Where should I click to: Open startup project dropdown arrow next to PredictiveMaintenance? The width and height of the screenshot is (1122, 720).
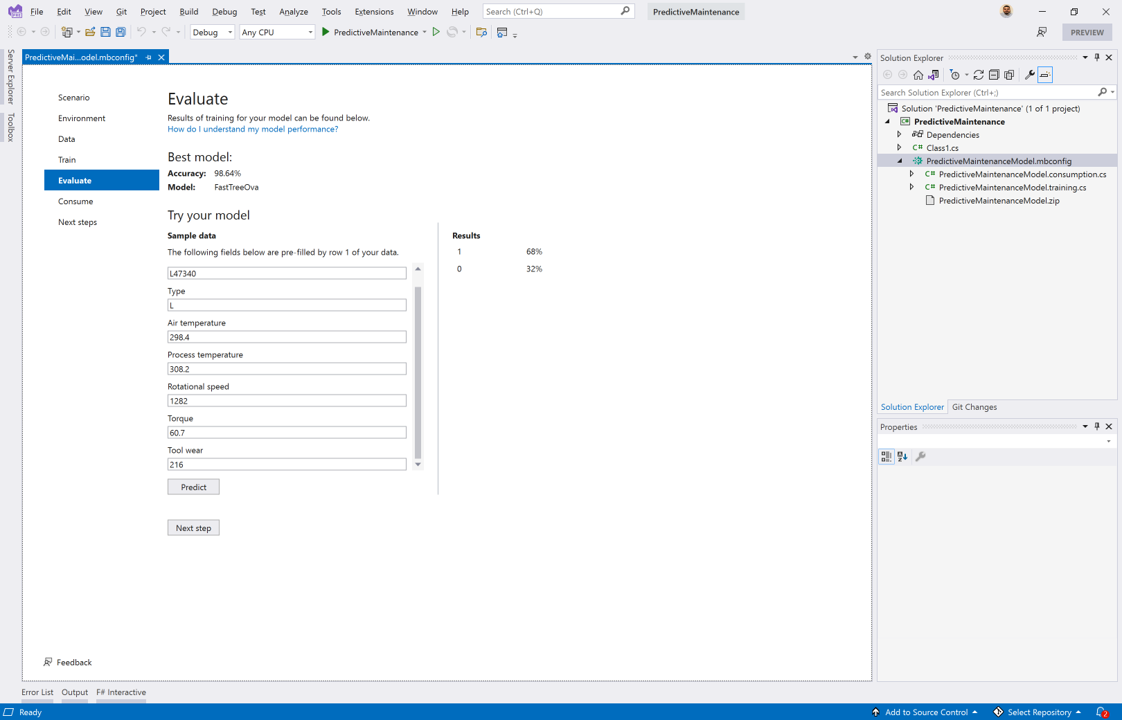424,32
